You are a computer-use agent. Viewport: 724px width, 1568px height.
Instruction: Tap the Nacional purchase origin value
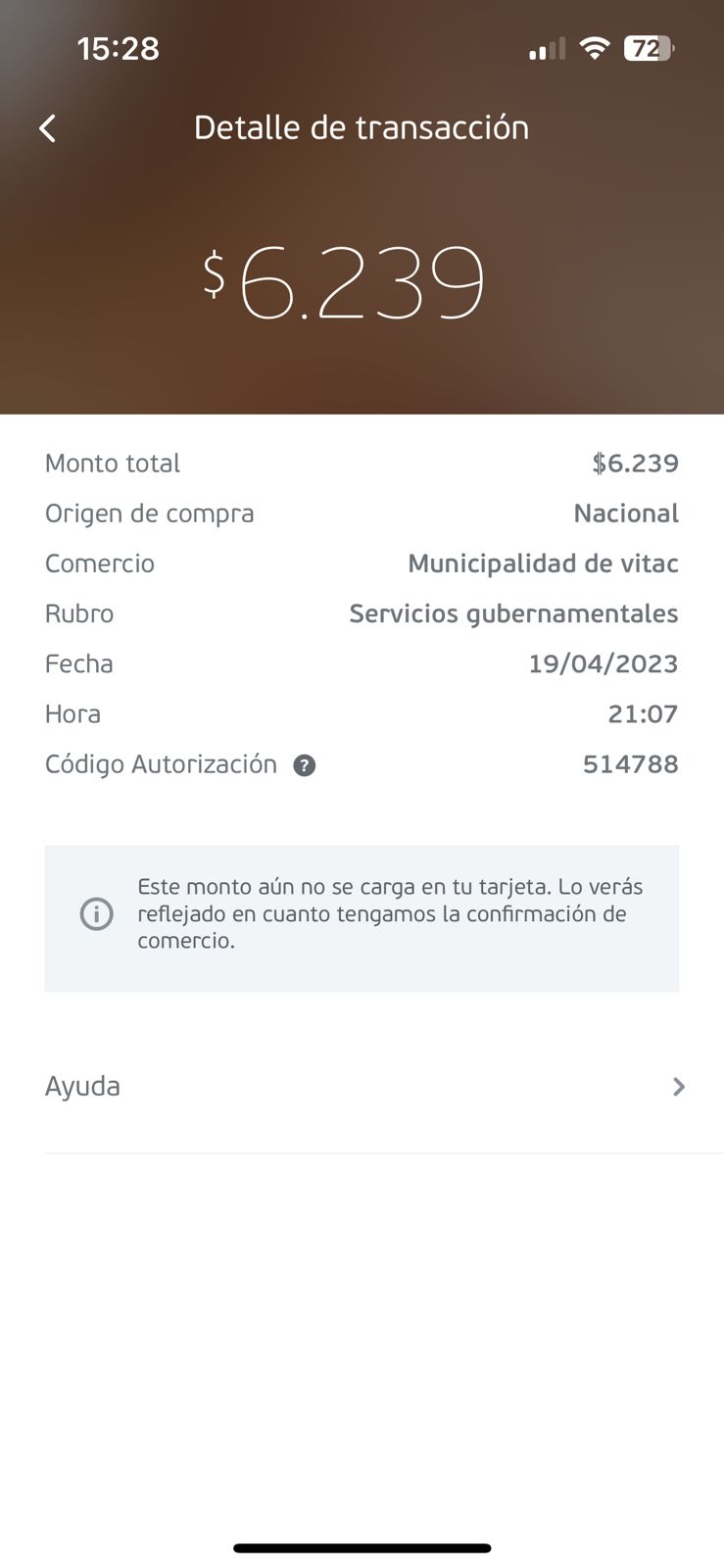coord(626,514)
